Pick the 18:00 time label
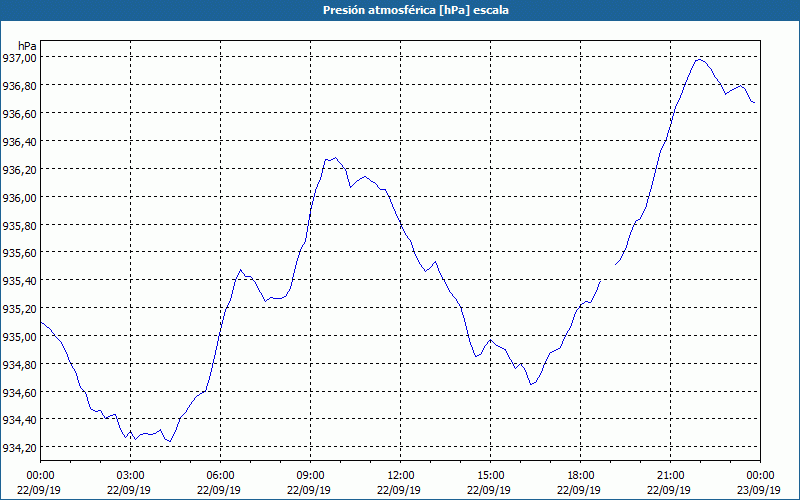Viewport: 800px width, 500px height. [581, 476]
